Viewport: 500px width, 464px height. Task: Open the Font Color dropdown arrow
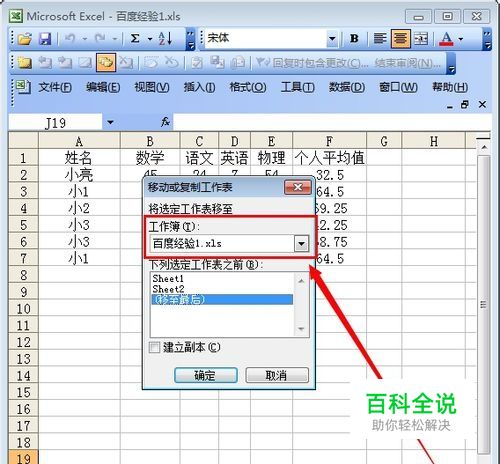[x=461, y=39]
